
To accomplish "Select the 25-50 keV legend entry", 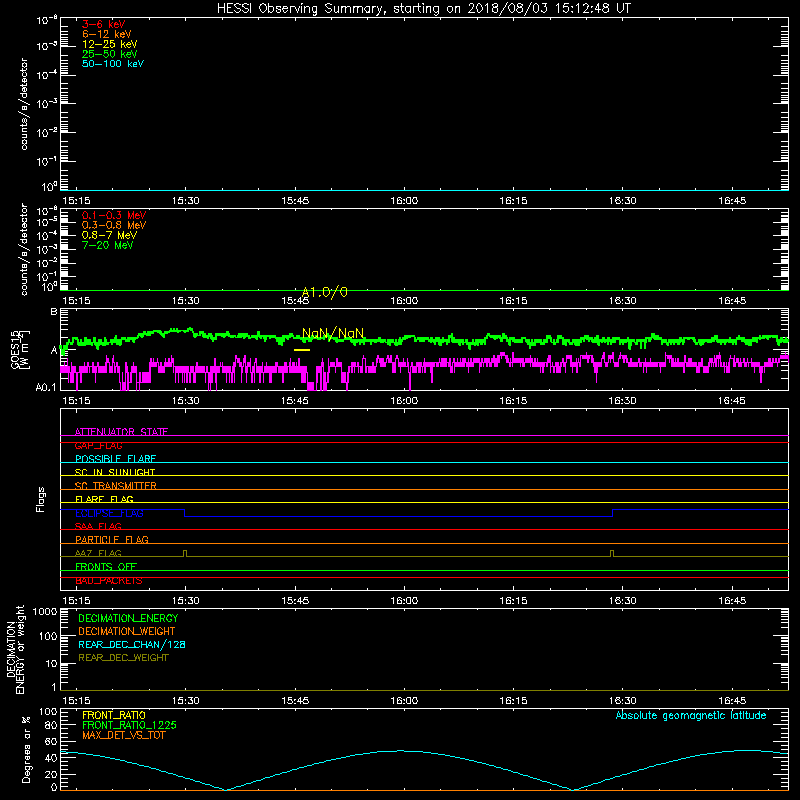I will pos(110,54).
